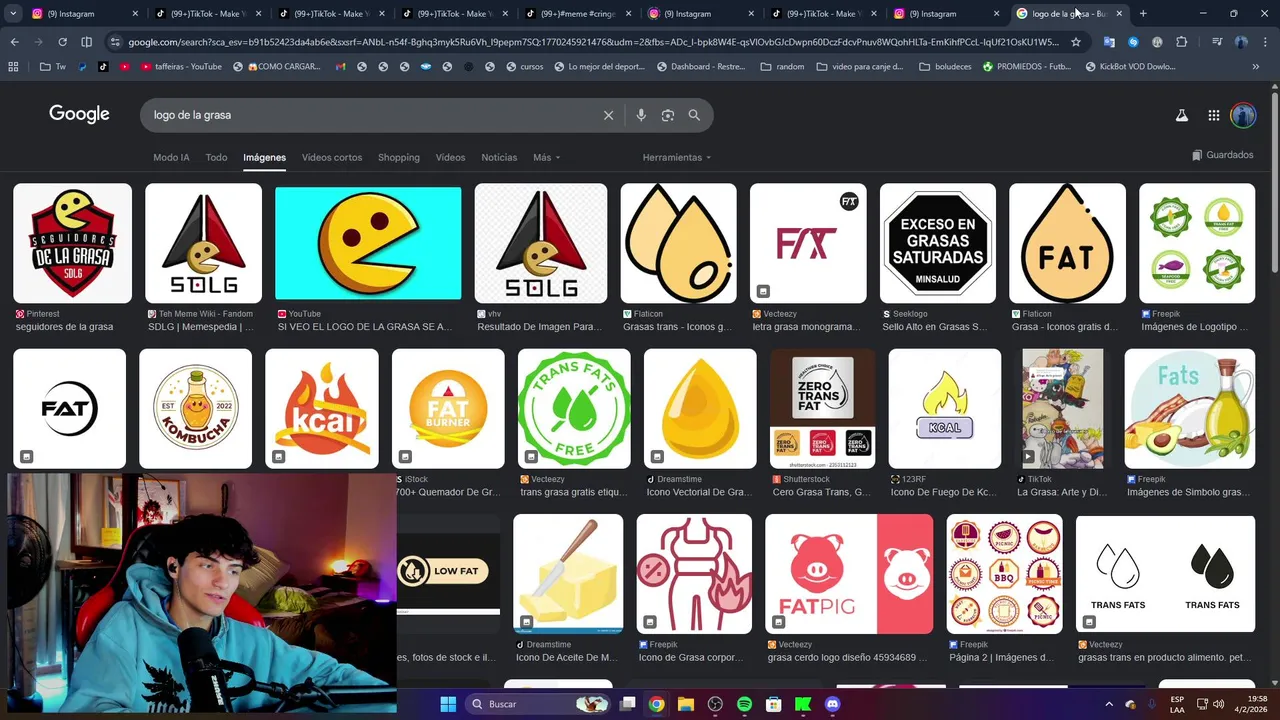Open the Dashboard - Restre... bookmark
The height and width of the screenshot is (720, 1280).
click(x=701, y=66)
